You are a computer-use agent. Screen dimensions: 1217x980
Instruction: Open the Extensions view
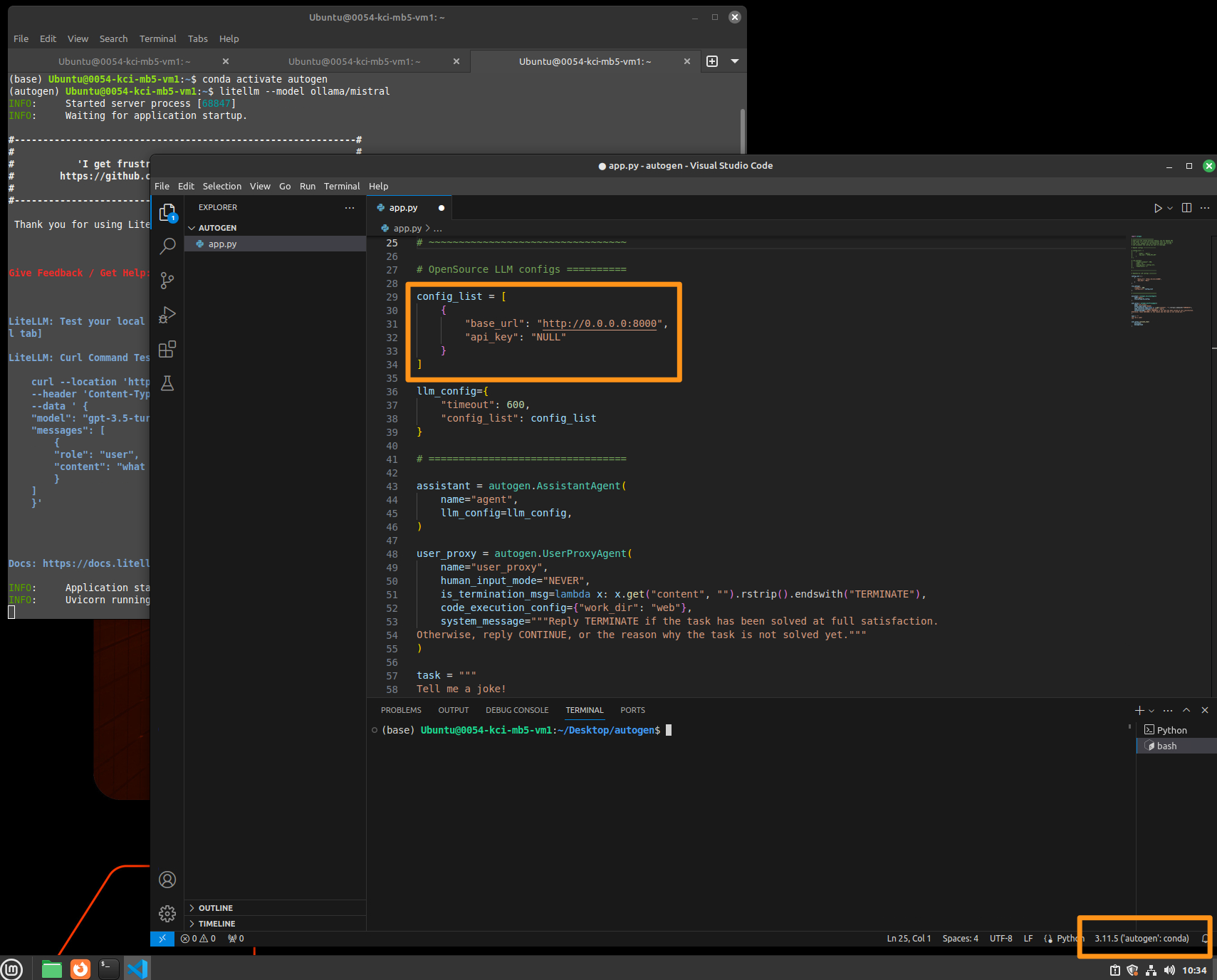click(167, 349)
